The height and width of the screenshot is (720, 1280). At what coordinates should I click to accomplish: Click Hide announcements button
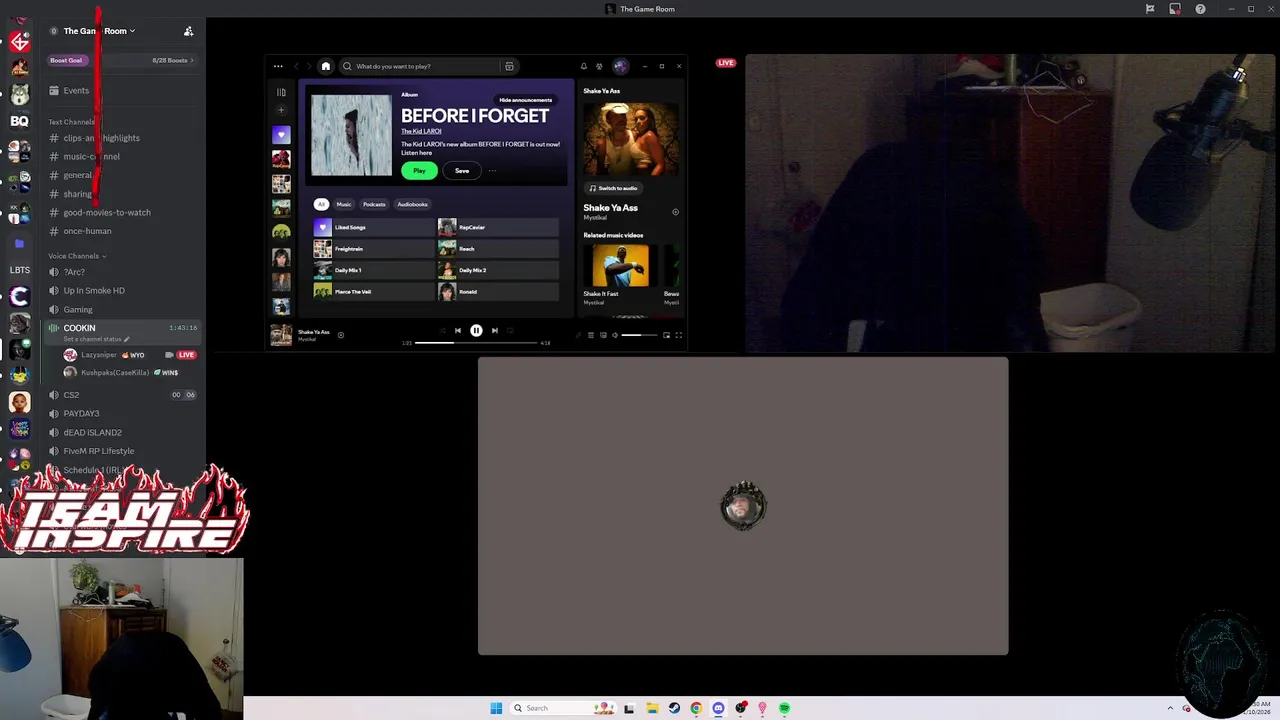(526, 100)
